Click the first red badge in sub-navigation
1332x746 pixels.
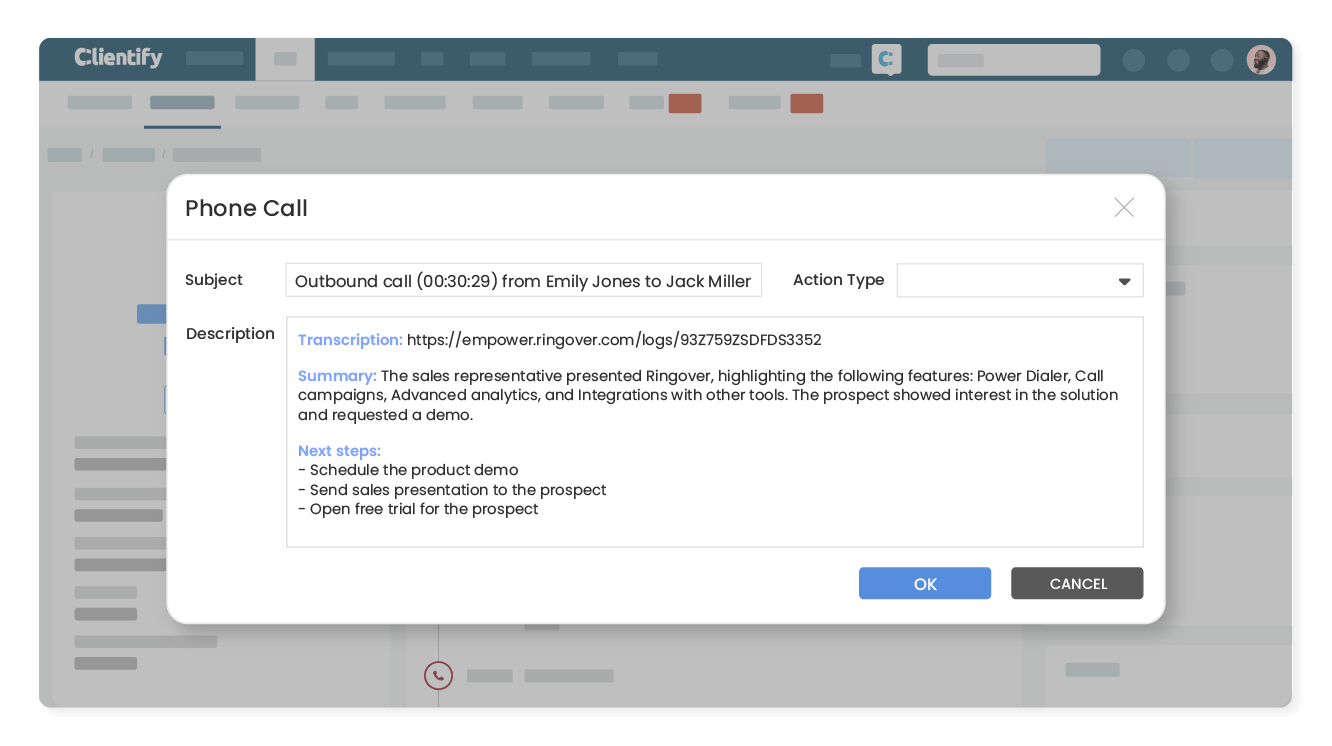(x=685, y=103)
